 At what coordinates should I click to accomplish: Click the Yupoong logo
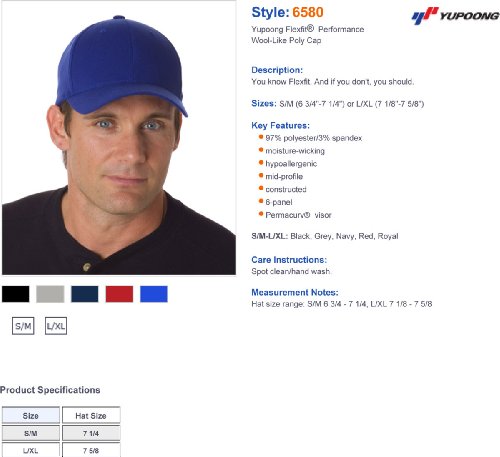coord(455,16)
